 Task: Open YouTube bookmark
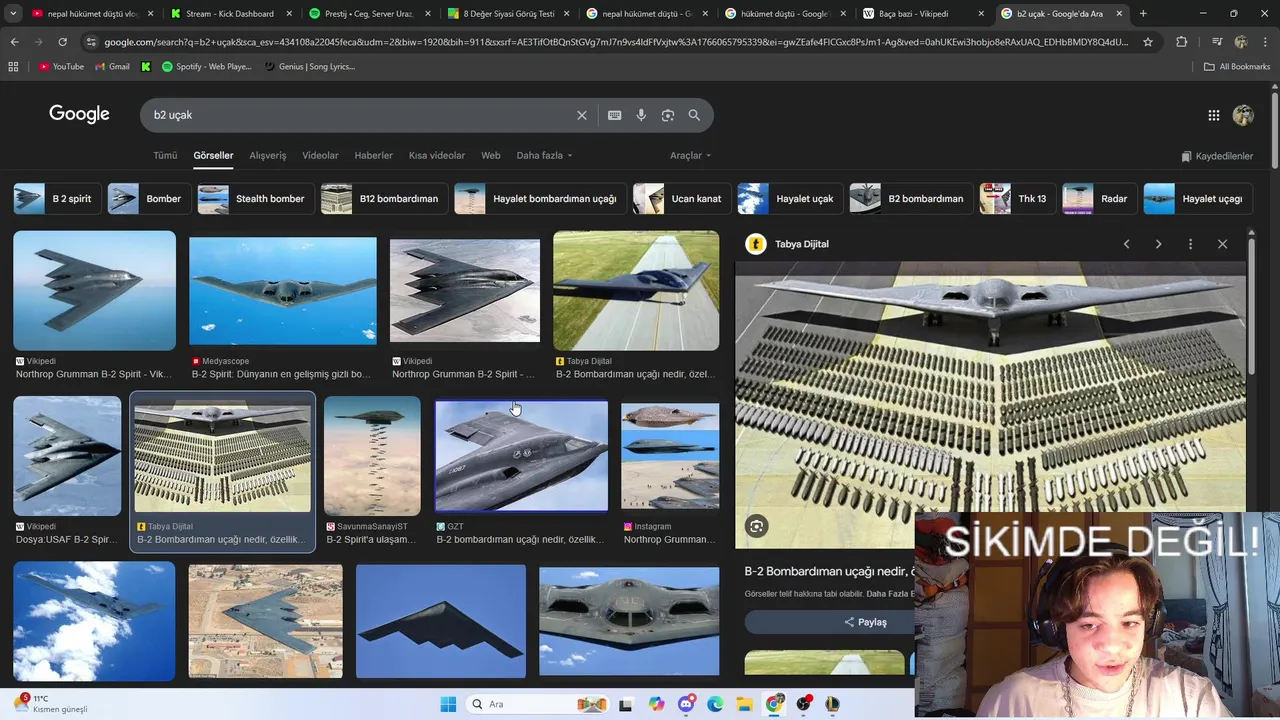[x=61, y=66]
